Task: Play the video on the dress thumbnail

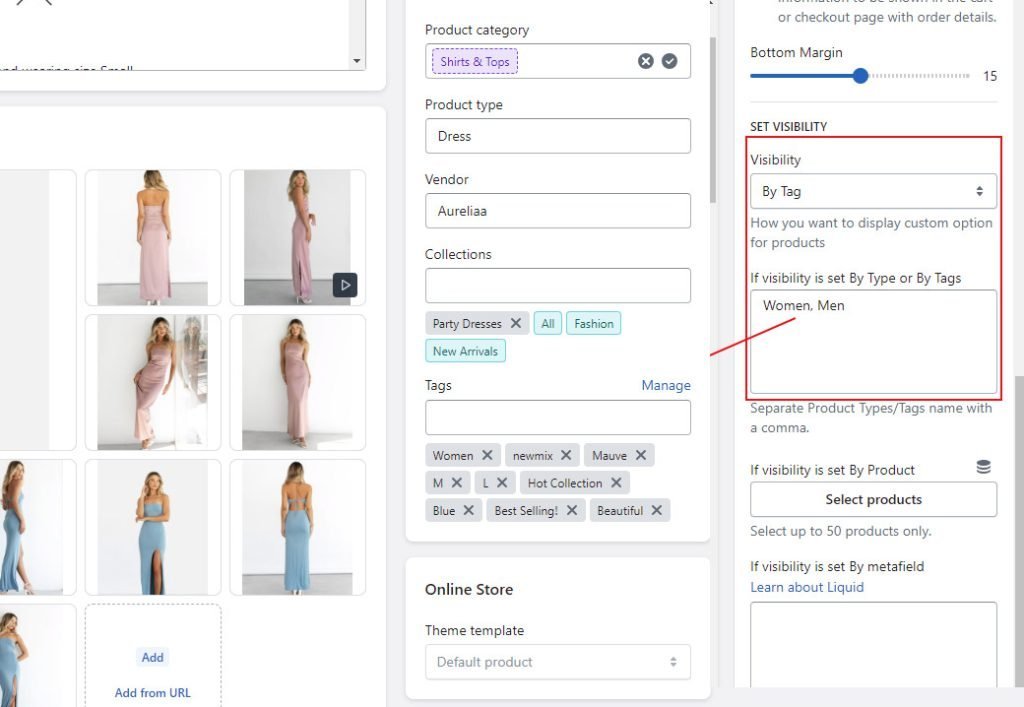Action: point(345,285)
